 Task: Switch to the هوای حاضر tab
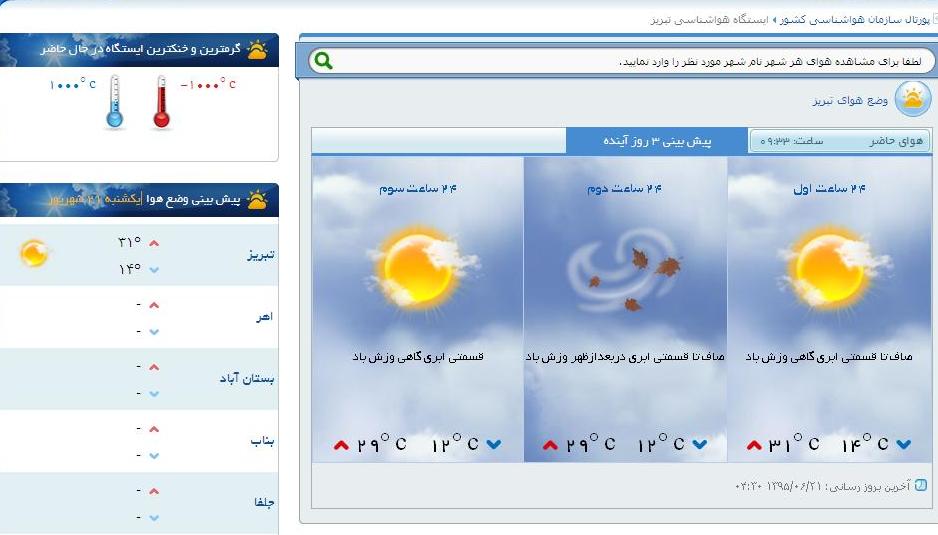(840, 141)
